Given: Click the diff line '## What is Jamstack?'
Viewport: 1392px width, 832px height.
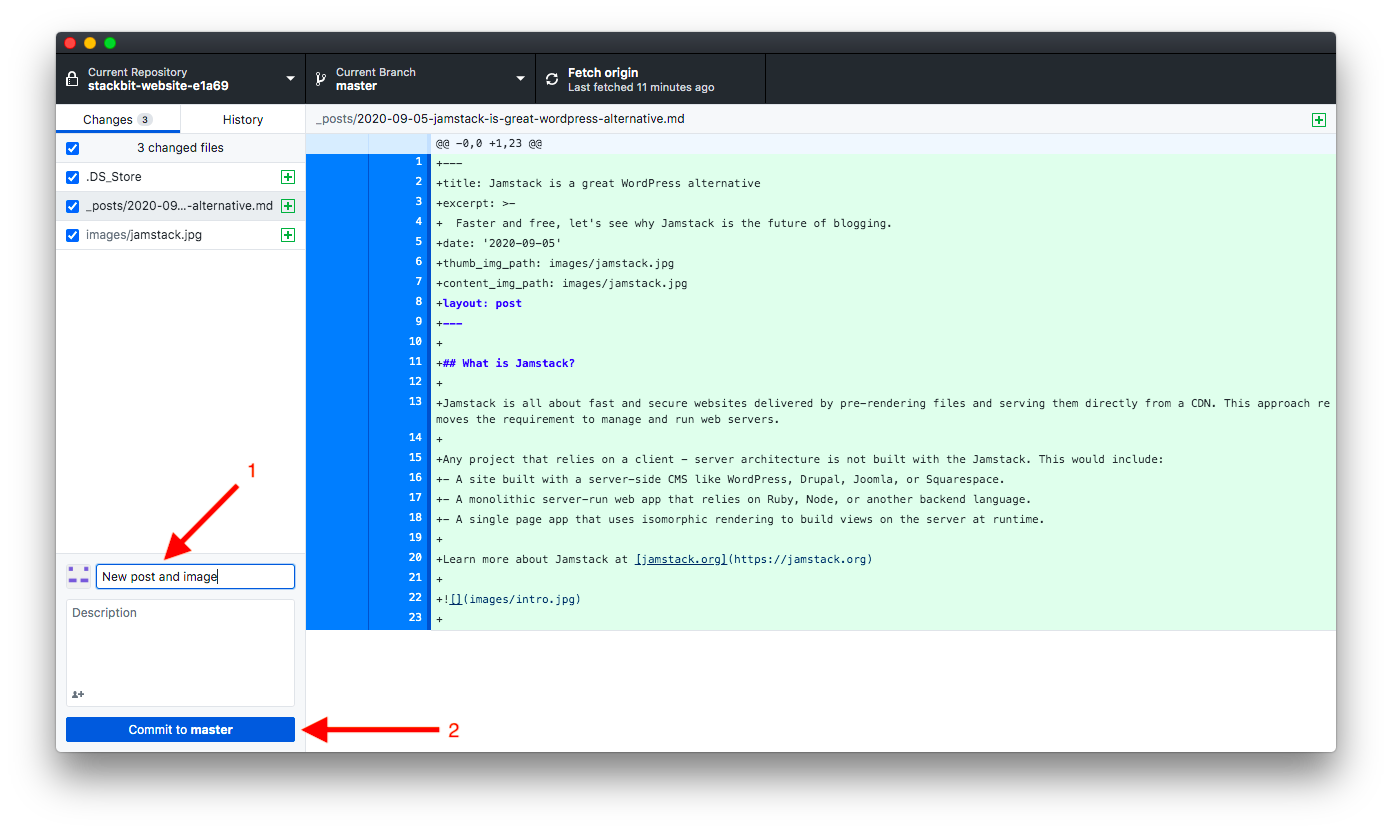Looking at the screenshot, I should (x=505, y=363).
